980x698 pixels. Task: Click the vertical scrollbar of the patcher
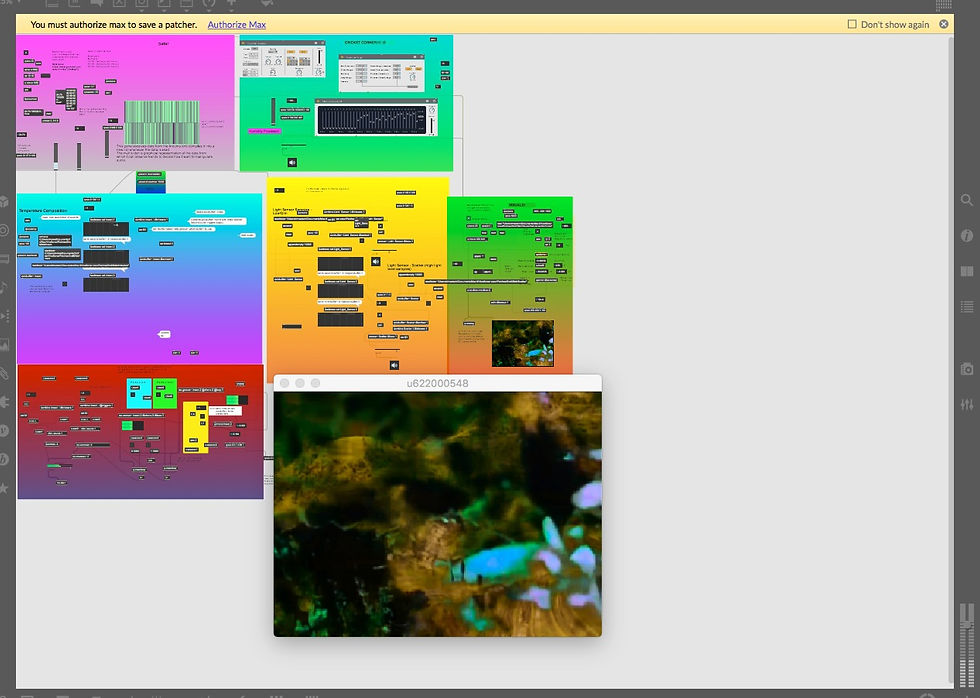click(x=951, y=361)
